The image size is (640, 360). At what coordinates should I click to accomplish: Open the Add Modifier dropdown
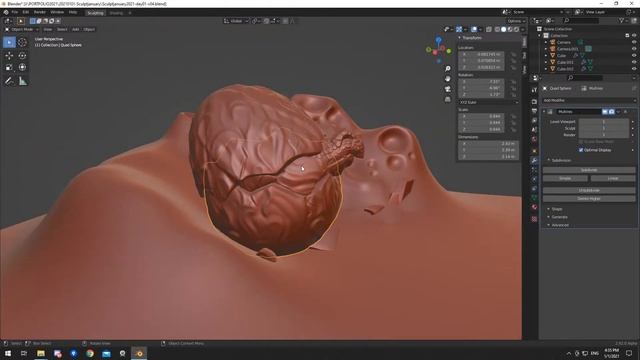(x=589, y=100)
